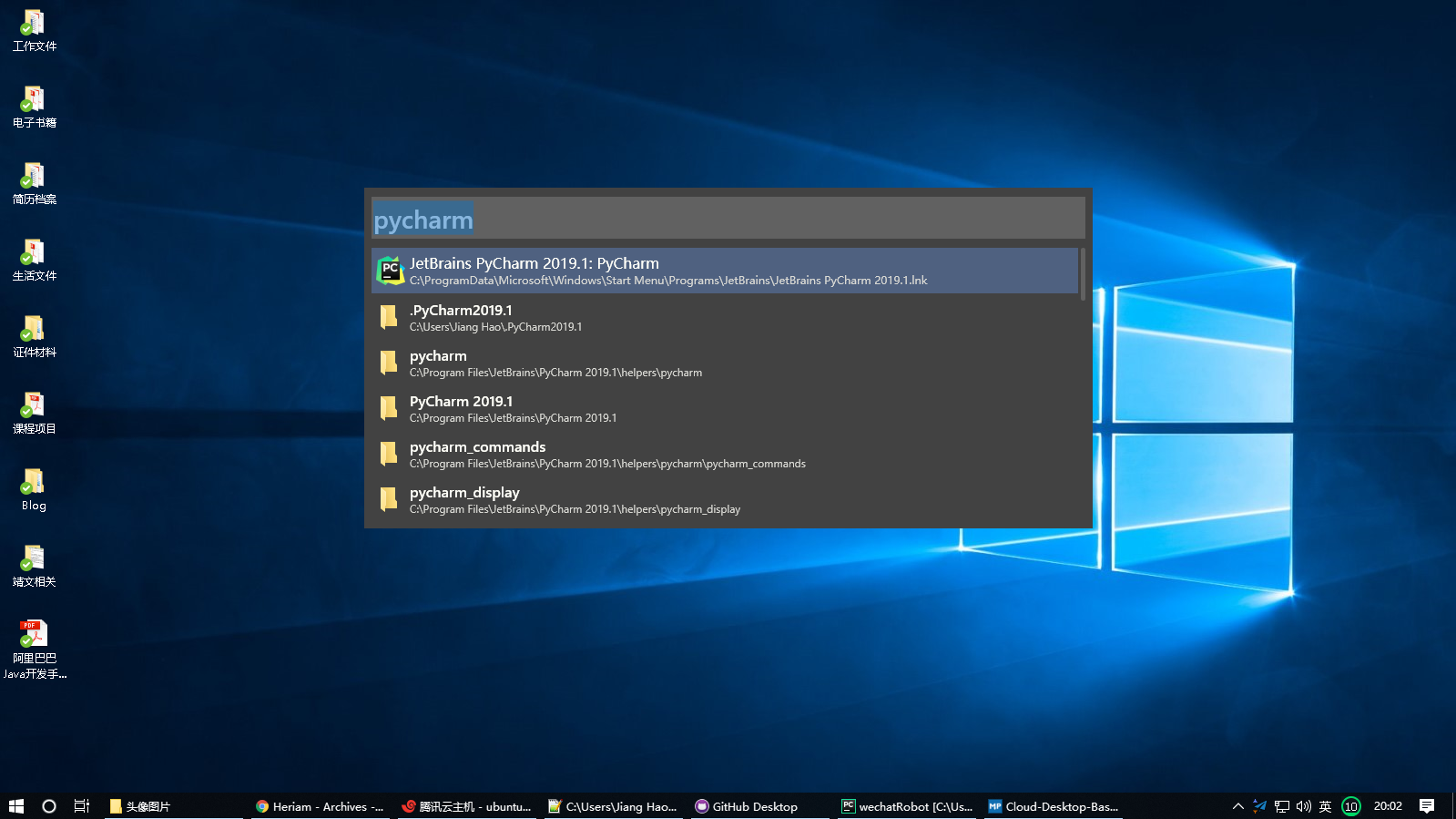Screen dimensions: 1456x819
Task: Open the Windows Start menu
Action: pos(16,806)
